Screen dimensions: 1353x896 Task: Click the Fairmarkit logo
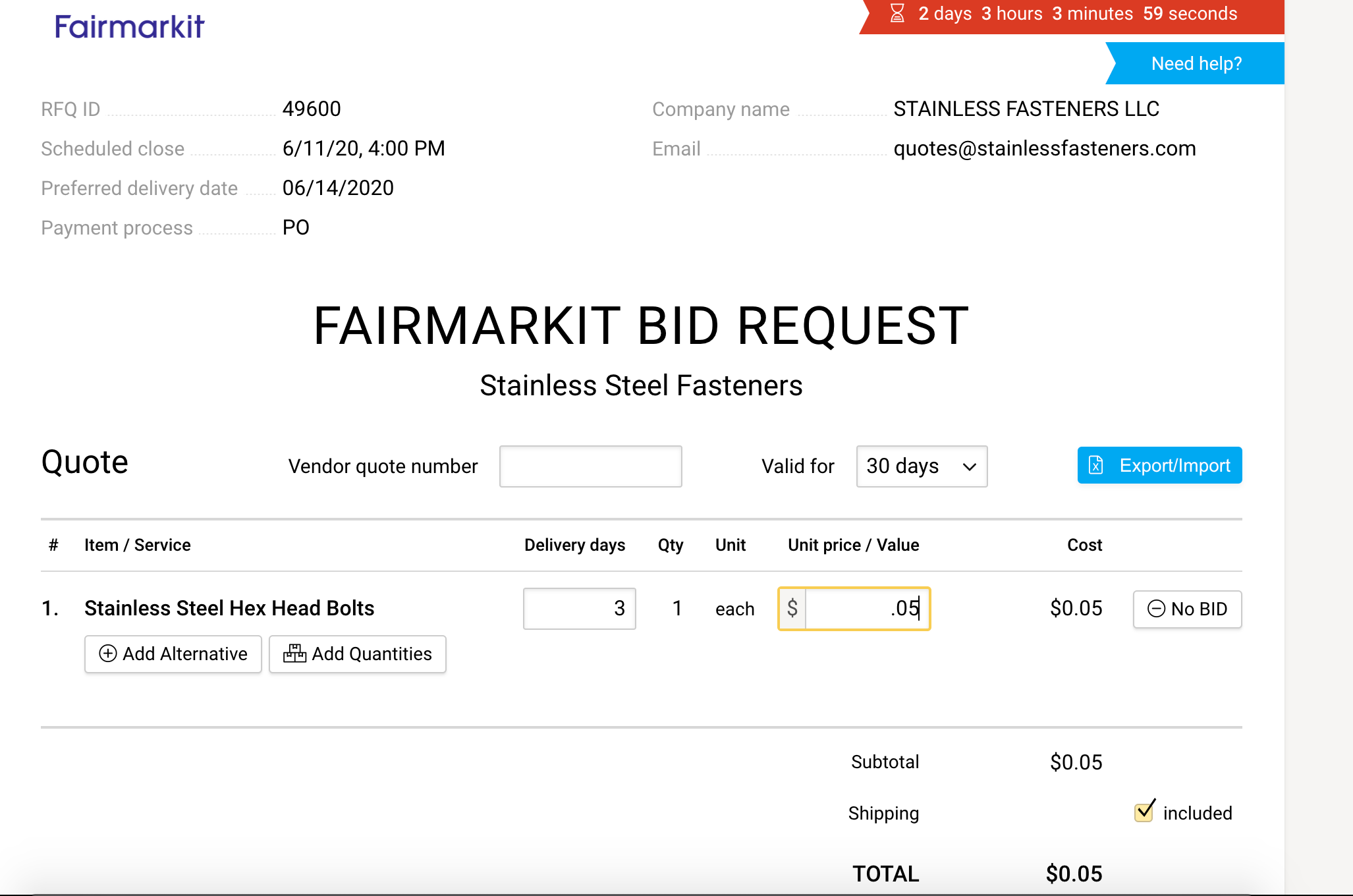[x=130, y=27]
